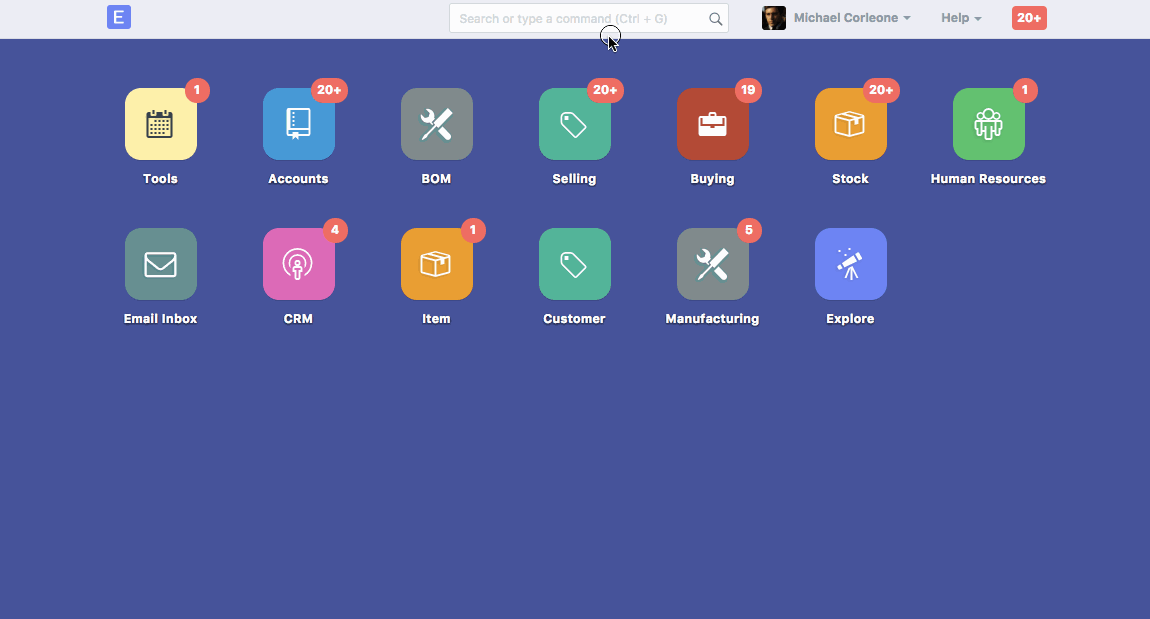Click the E home logo
The image size is (1150, 619).
(119, 17)
